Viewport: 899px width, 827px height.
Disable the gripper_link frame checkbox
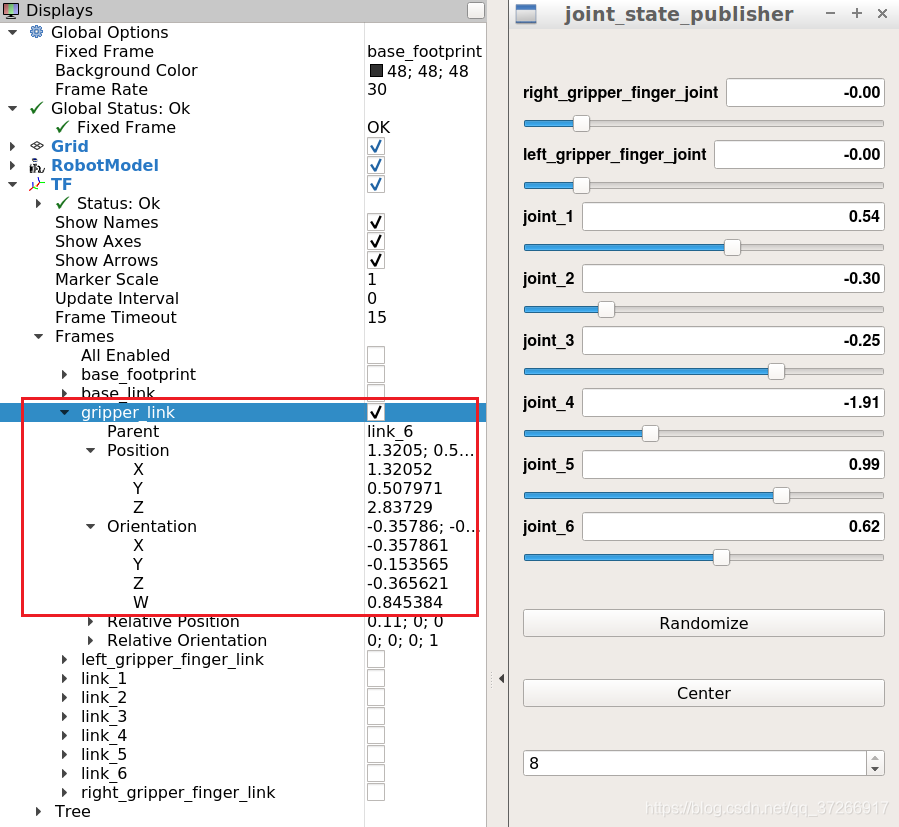(376, 412)
